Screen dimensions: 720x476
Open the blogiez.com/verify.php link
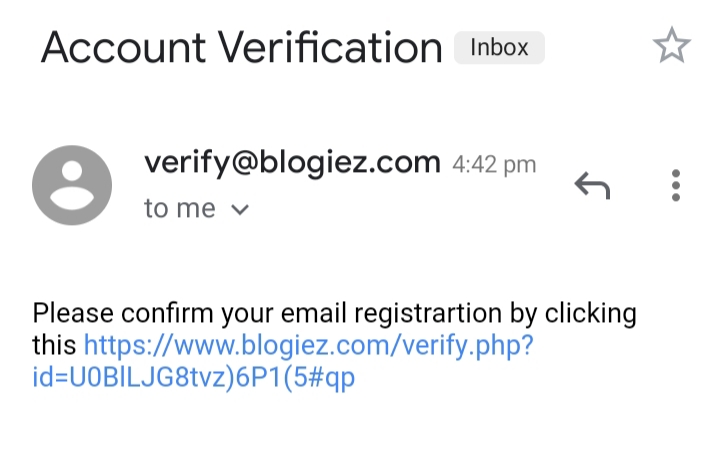tap(308, 345)
